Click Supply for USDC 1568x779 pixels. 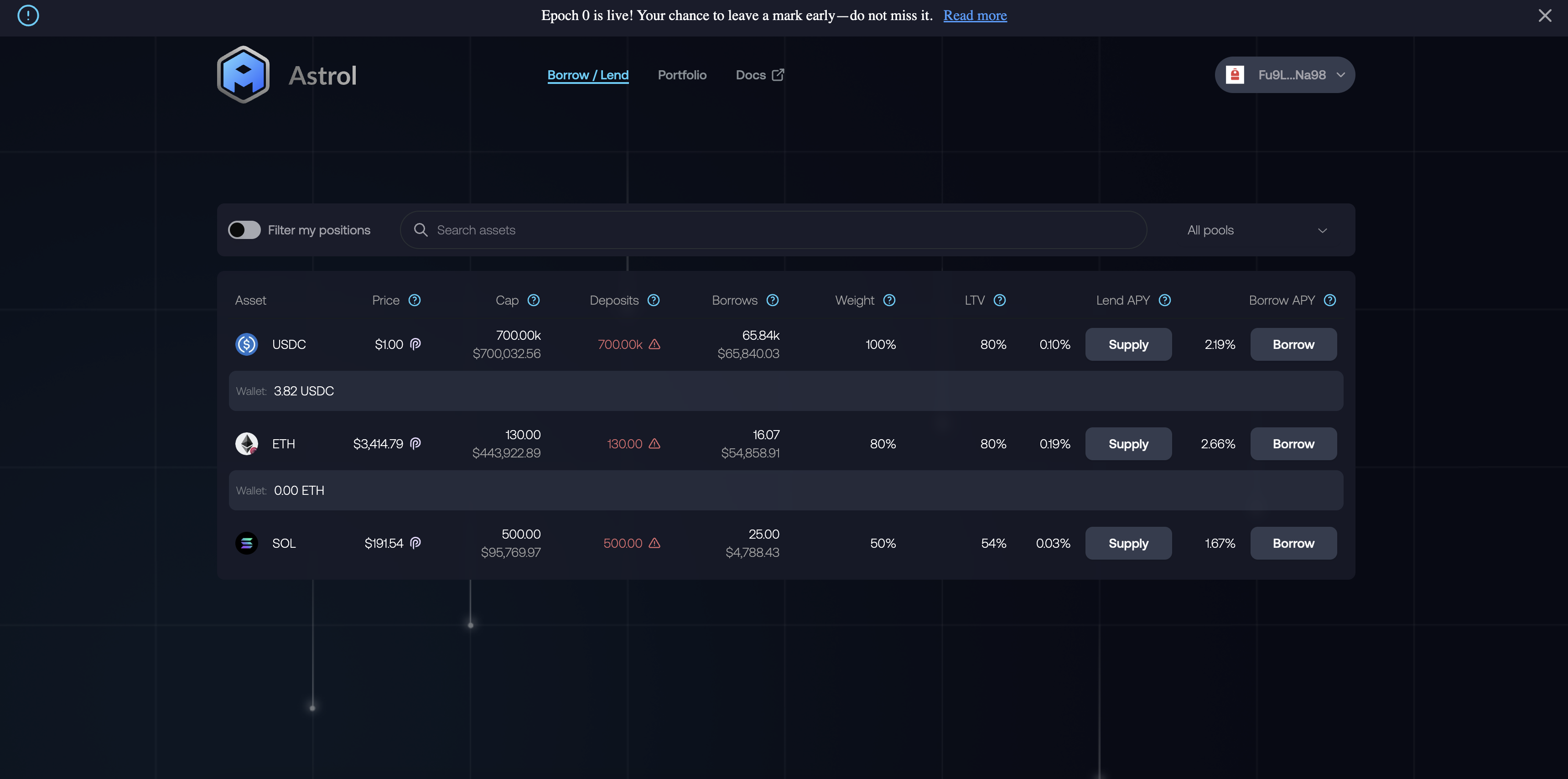tap(1128, 344)
